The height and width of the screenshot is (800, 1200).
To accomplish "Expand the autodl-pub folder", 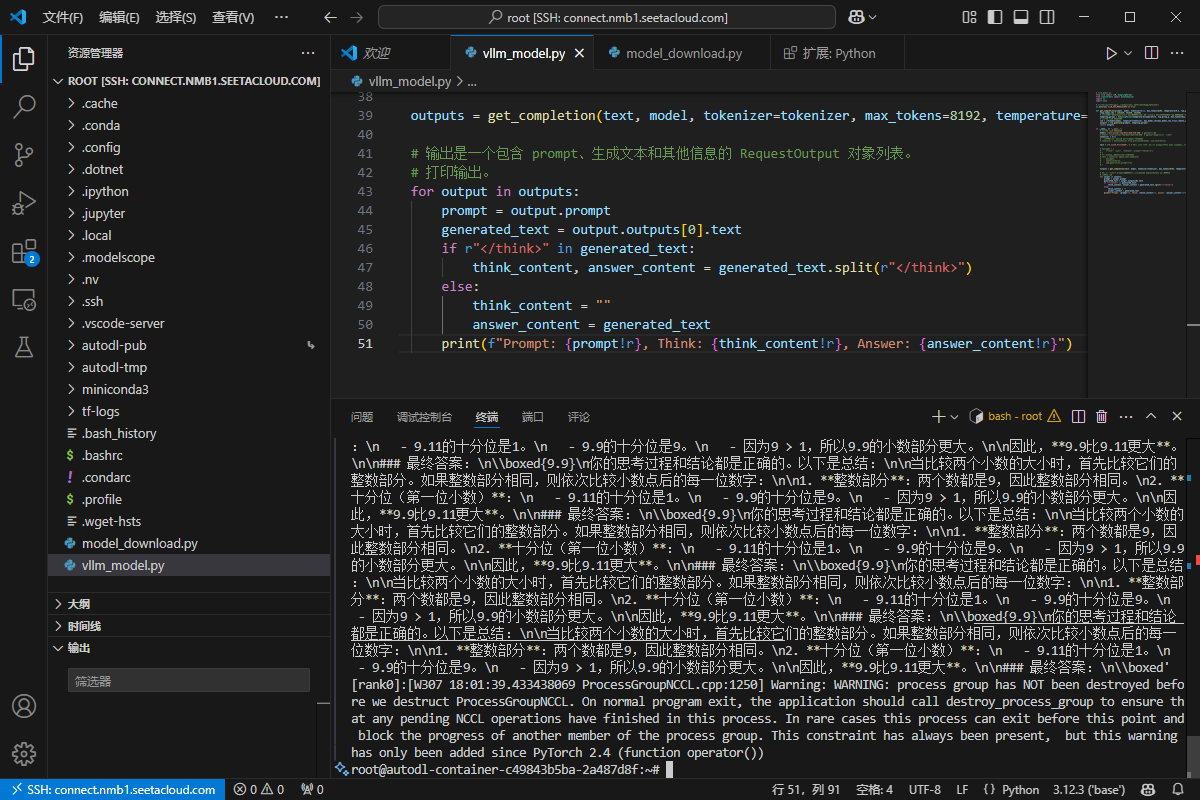I will click(x=189, y=345).
